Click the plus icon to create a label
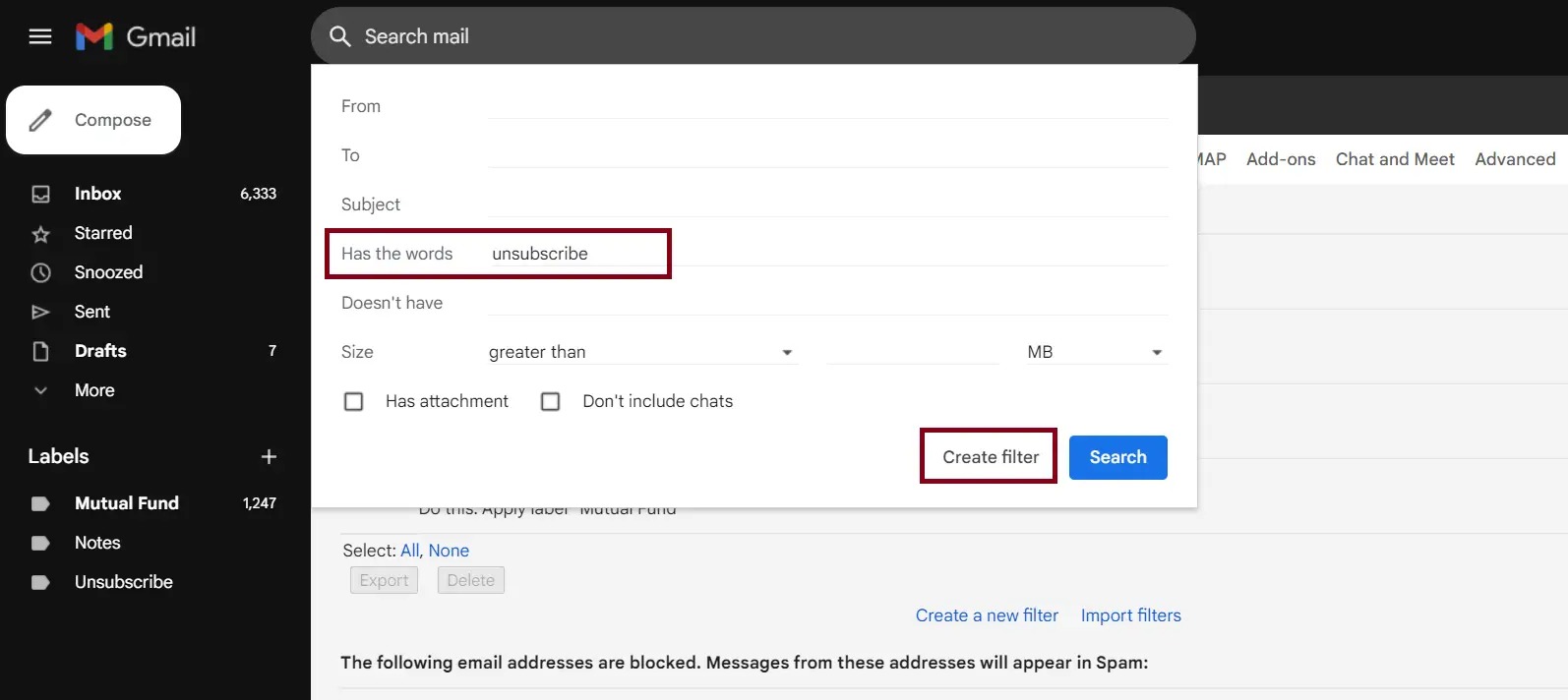This screenshot has width=1568, height=700. pos(268,456)
